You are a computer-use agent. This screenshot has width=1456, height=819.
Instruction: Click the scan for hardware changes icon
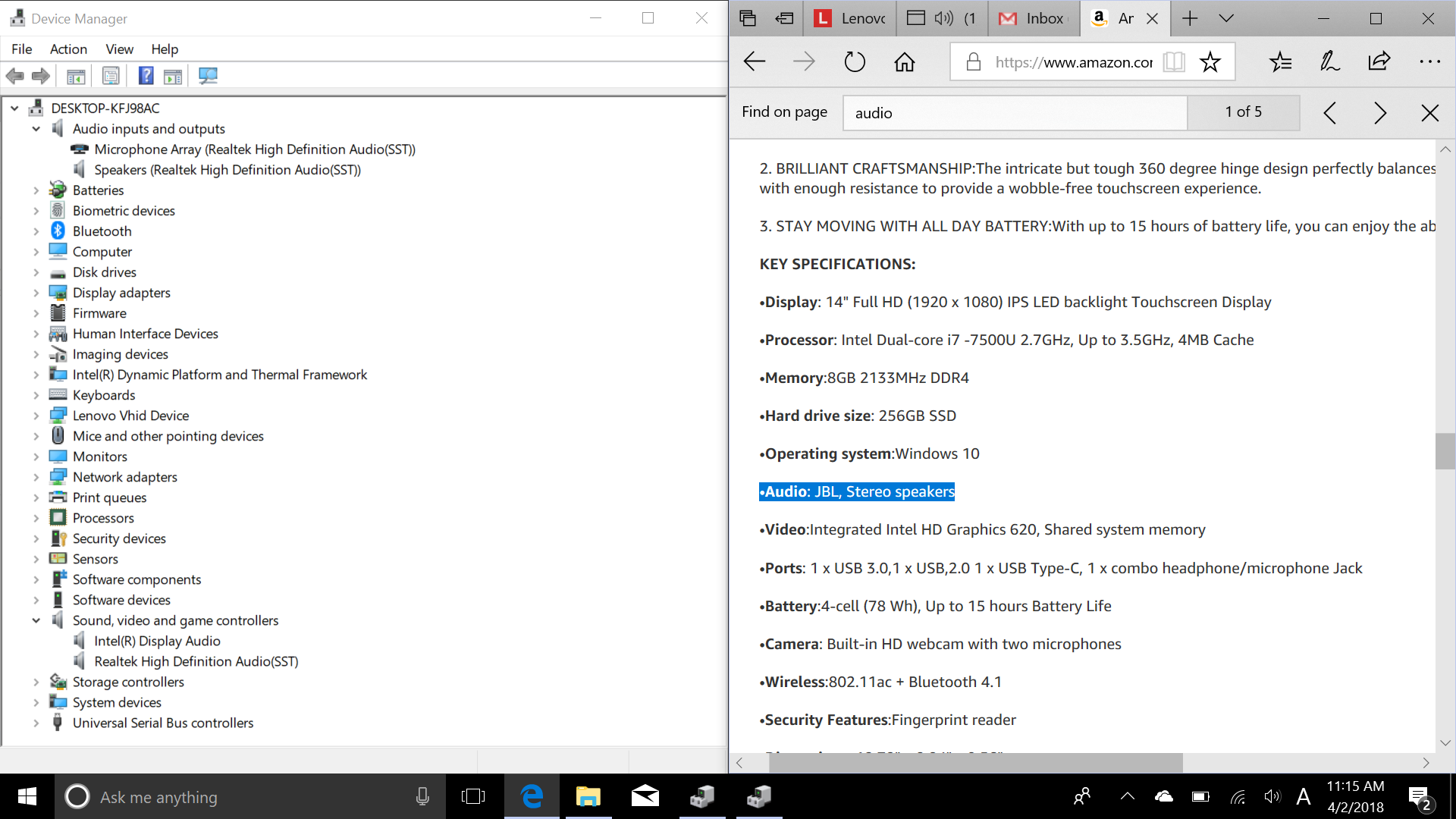208,76
